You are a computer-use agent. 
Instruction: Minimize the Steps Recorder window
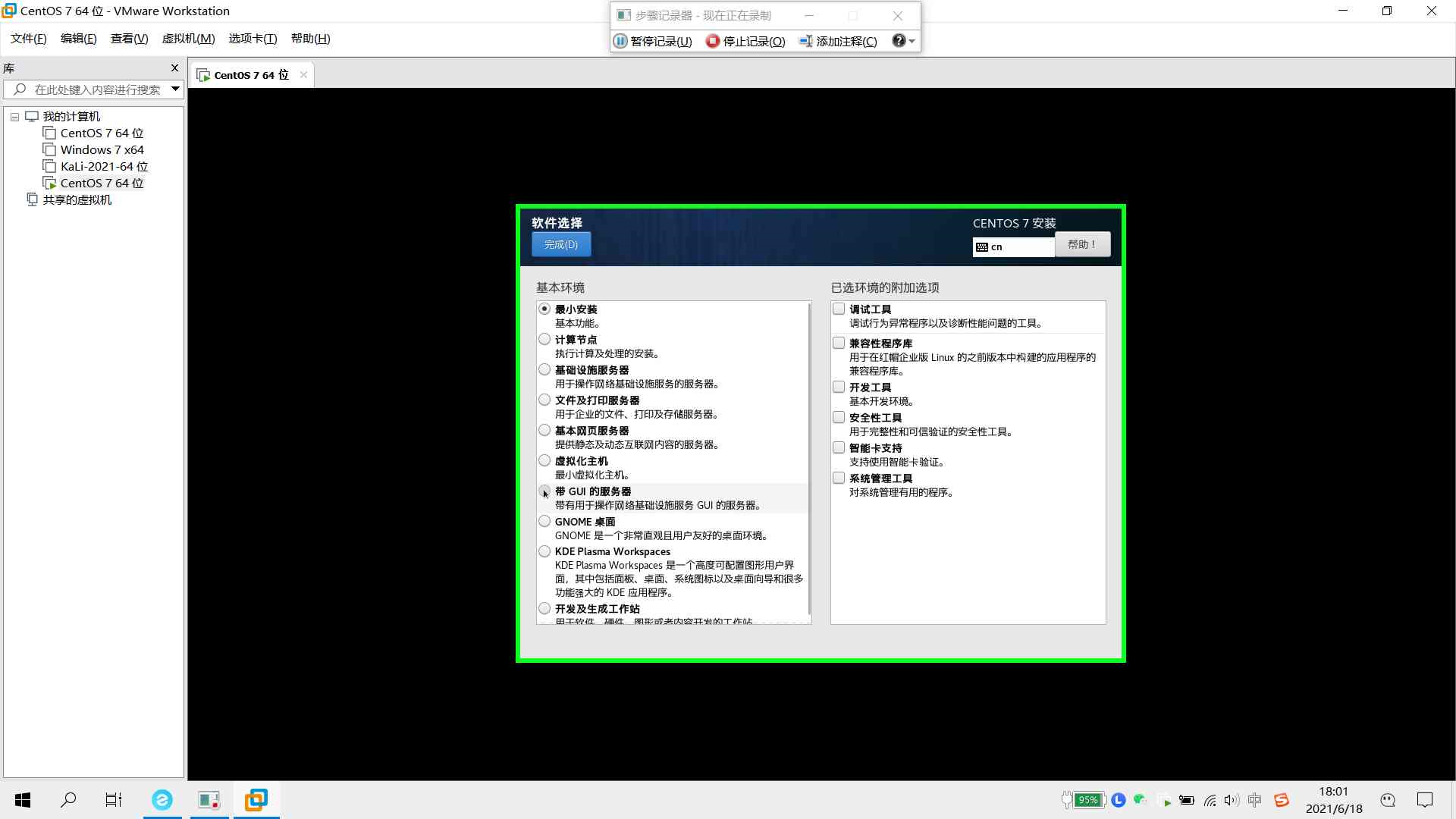click(x=809, y=15)
